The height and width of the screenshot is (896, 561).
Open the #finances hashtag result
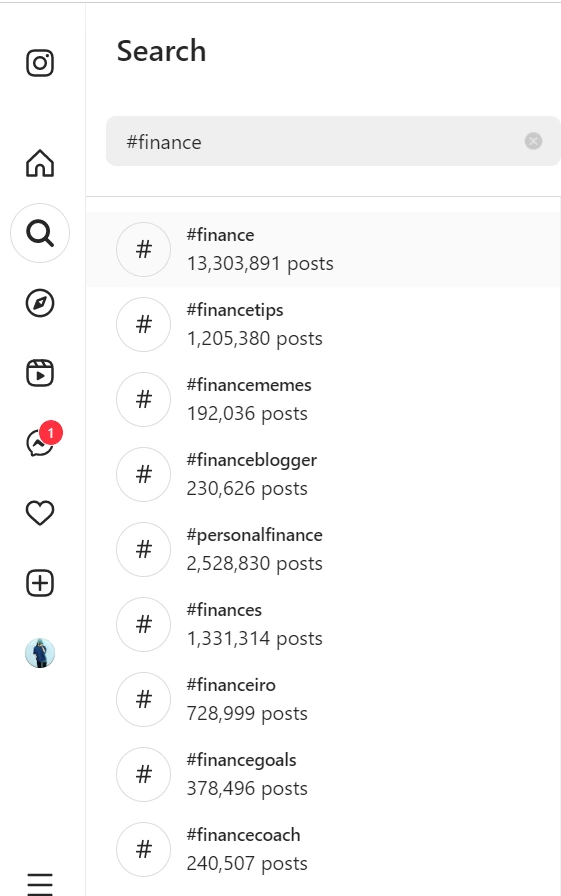pyautogui.click(x=323, y=625)
